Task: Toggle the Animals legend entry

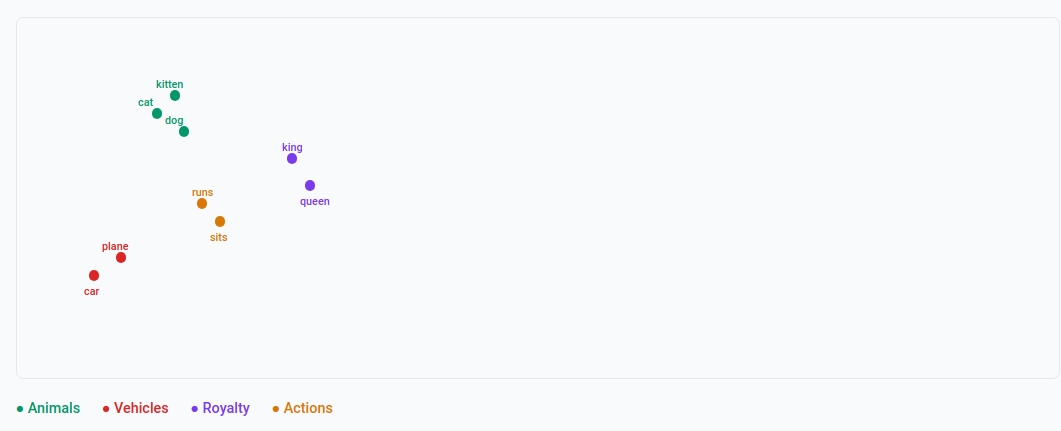Action: (48, 409)
